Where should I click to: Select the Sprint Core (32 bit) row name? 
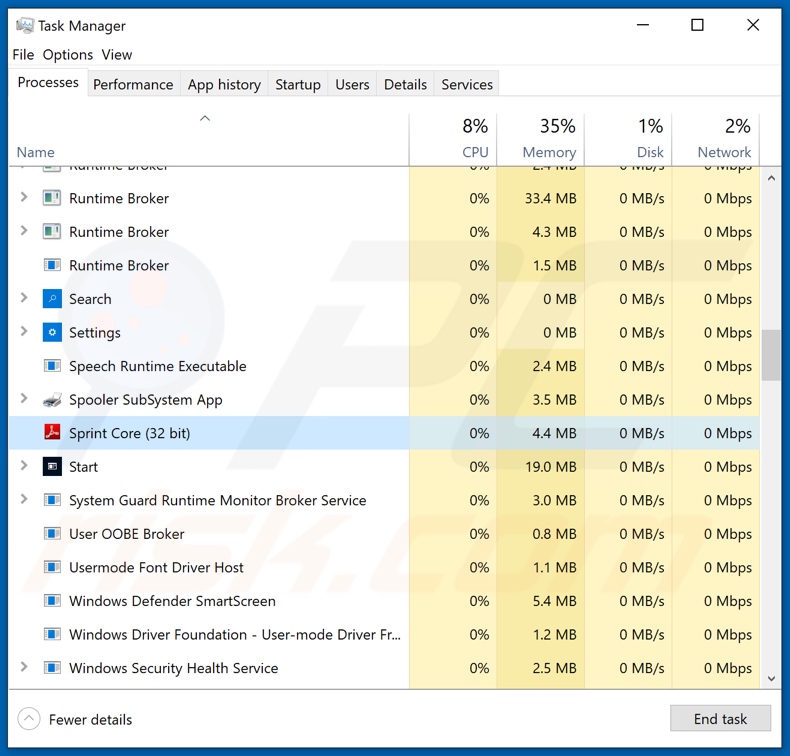(129, 433)
